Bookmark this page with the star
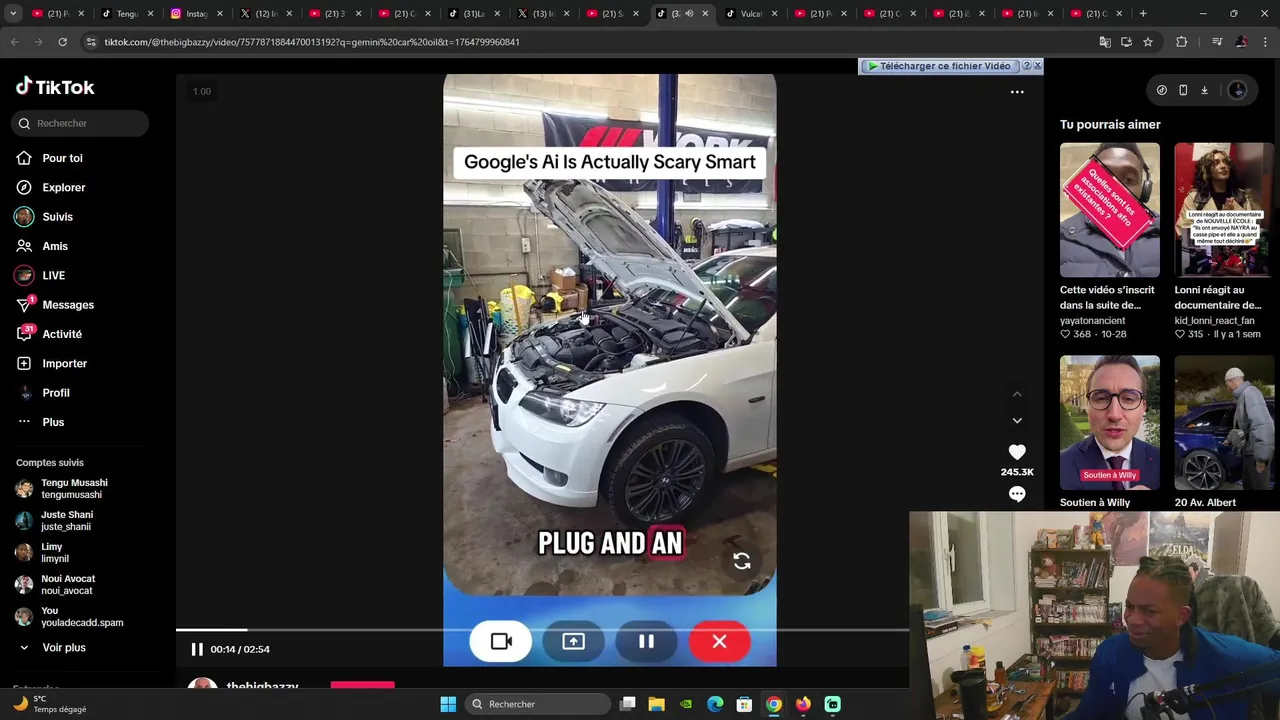Image resolution: width=1280 pixels, height=720 pixels. 1148,42
